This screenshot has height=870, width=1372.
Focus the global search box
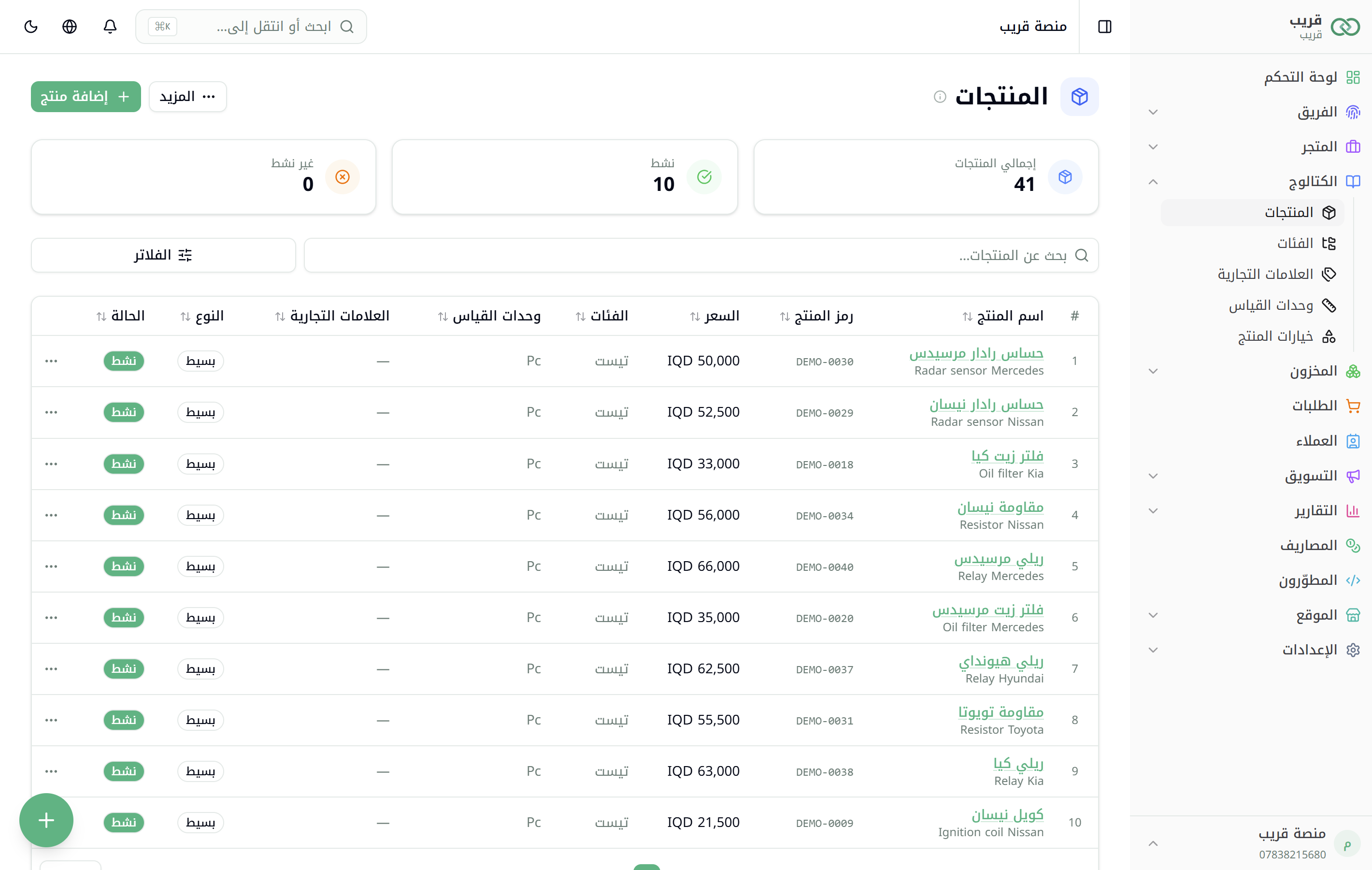pos(251,26)
